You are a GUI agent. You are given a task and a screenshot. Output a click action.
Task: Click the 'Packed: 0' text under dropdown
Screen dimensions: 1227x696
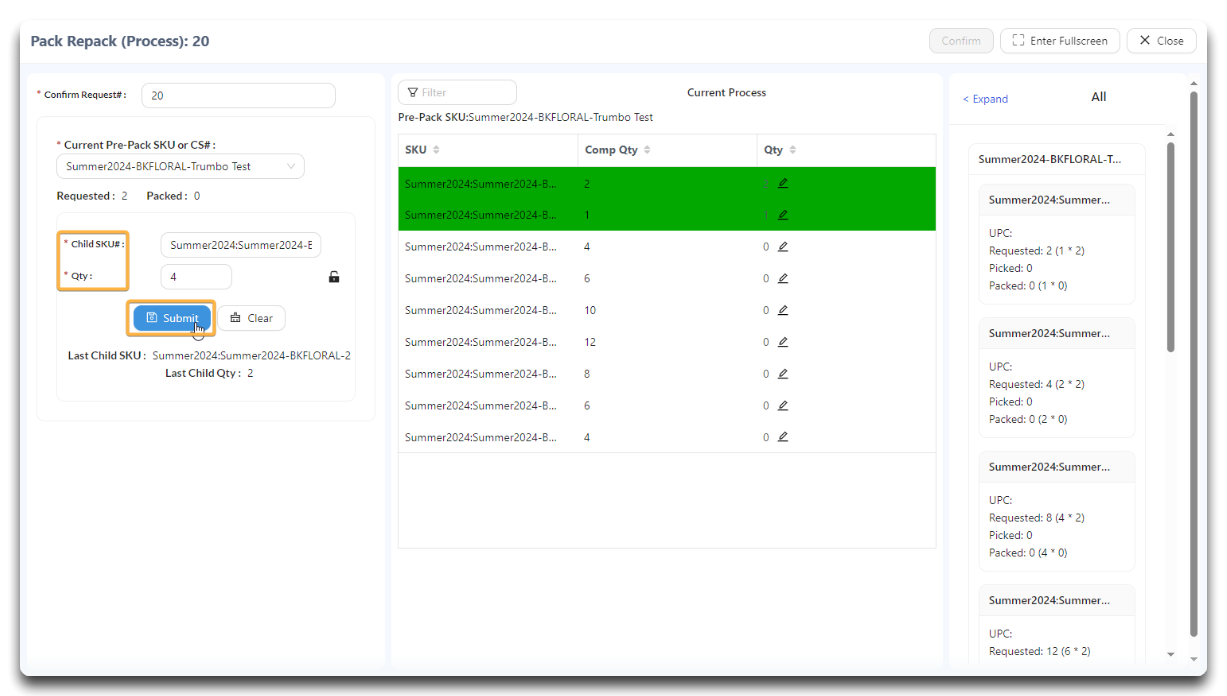click(x=173, y=196)
